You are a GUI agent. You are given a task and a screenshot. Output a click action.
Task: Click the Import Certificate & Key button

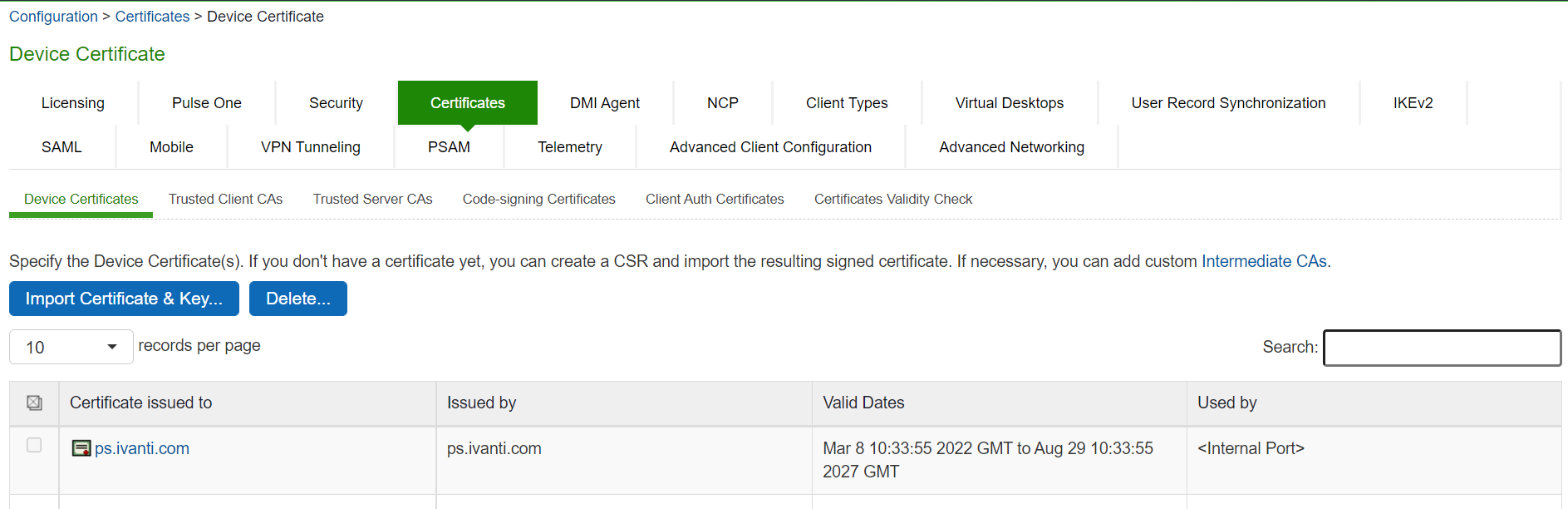click(x=124, y=299)
